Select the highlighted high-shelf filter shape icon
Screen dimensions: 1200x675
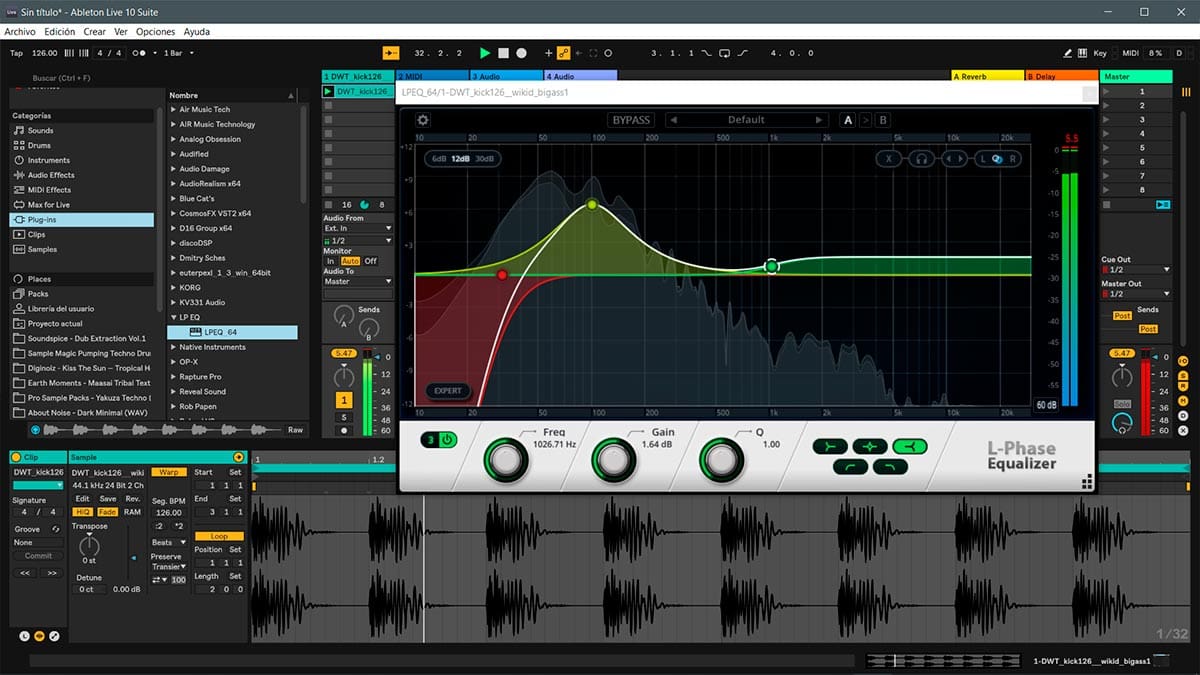(910, 446)
